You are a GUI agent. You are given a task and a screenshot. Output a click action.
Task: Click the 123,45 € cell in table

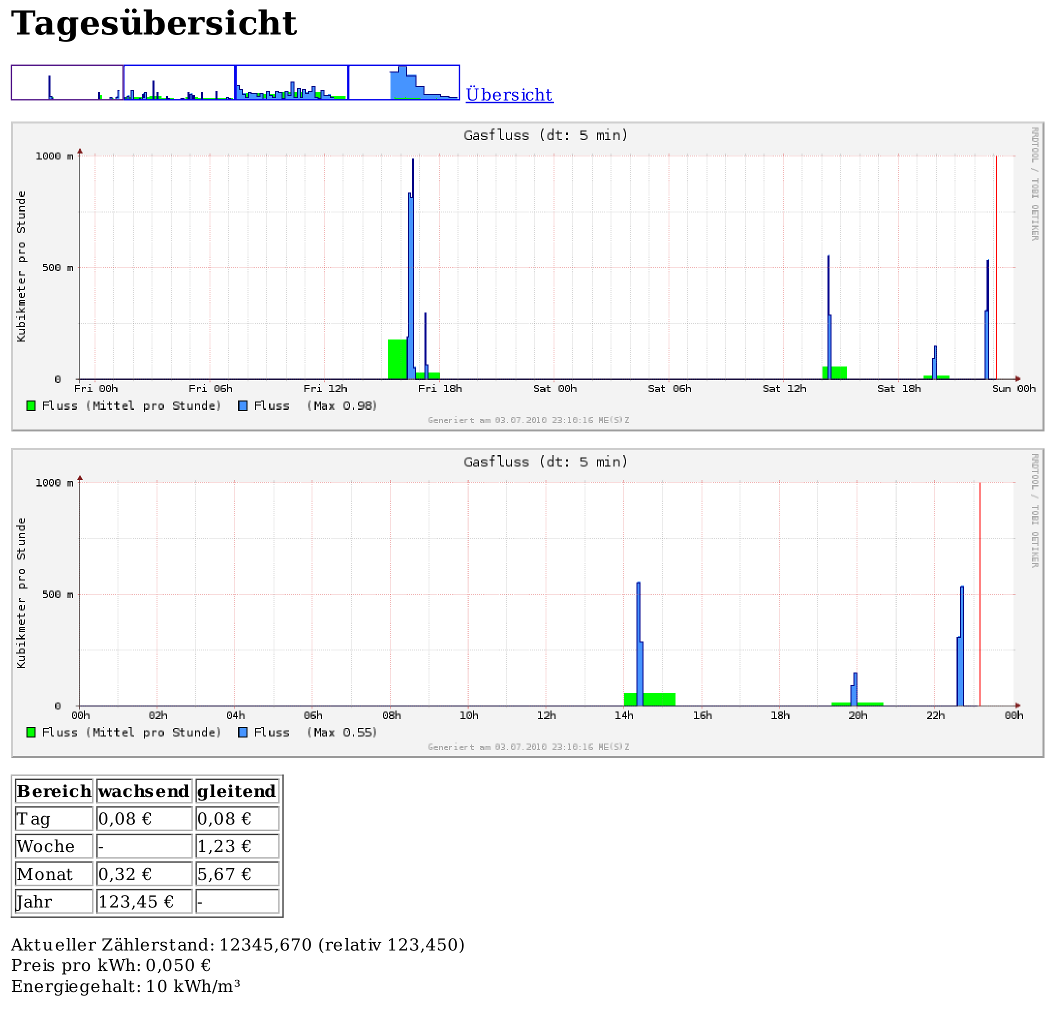[x=144, y=902]
